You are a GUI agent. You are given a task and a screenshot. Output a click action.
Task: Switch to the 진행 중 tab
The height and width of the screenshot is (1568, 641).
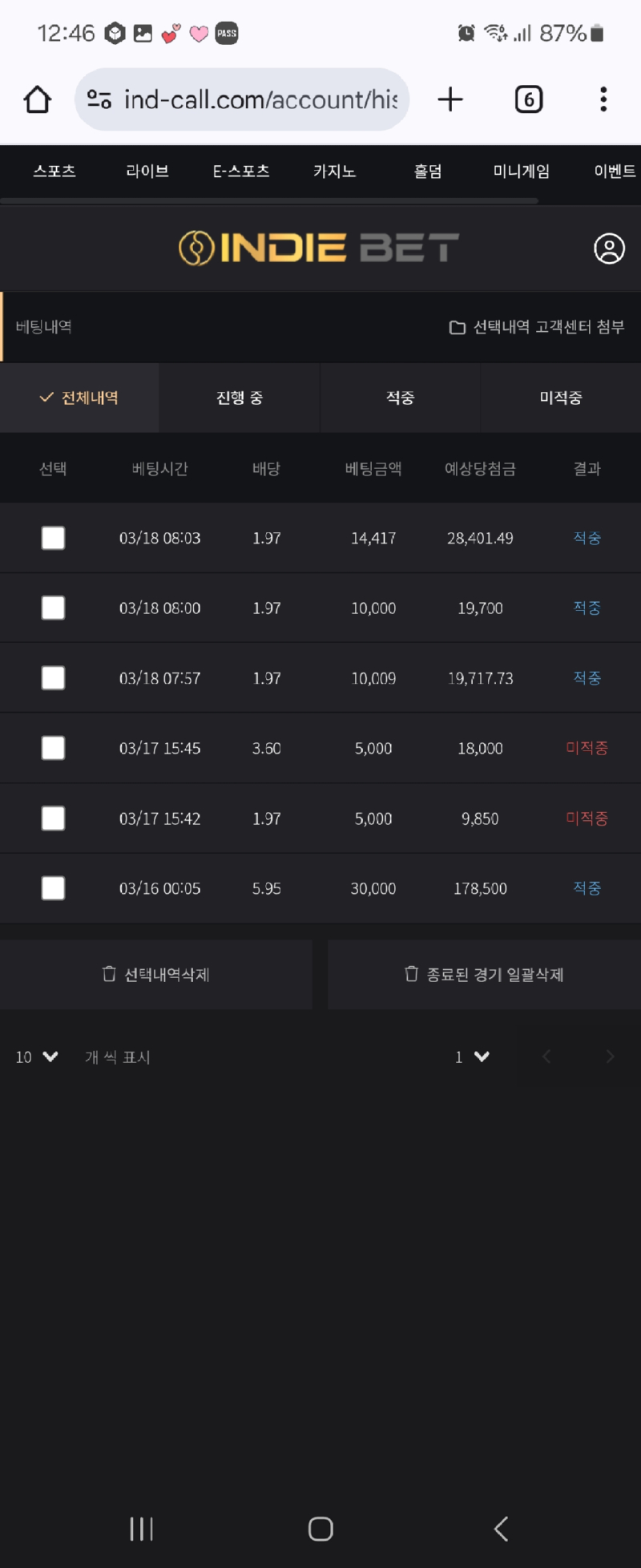[x=240, y=398]
